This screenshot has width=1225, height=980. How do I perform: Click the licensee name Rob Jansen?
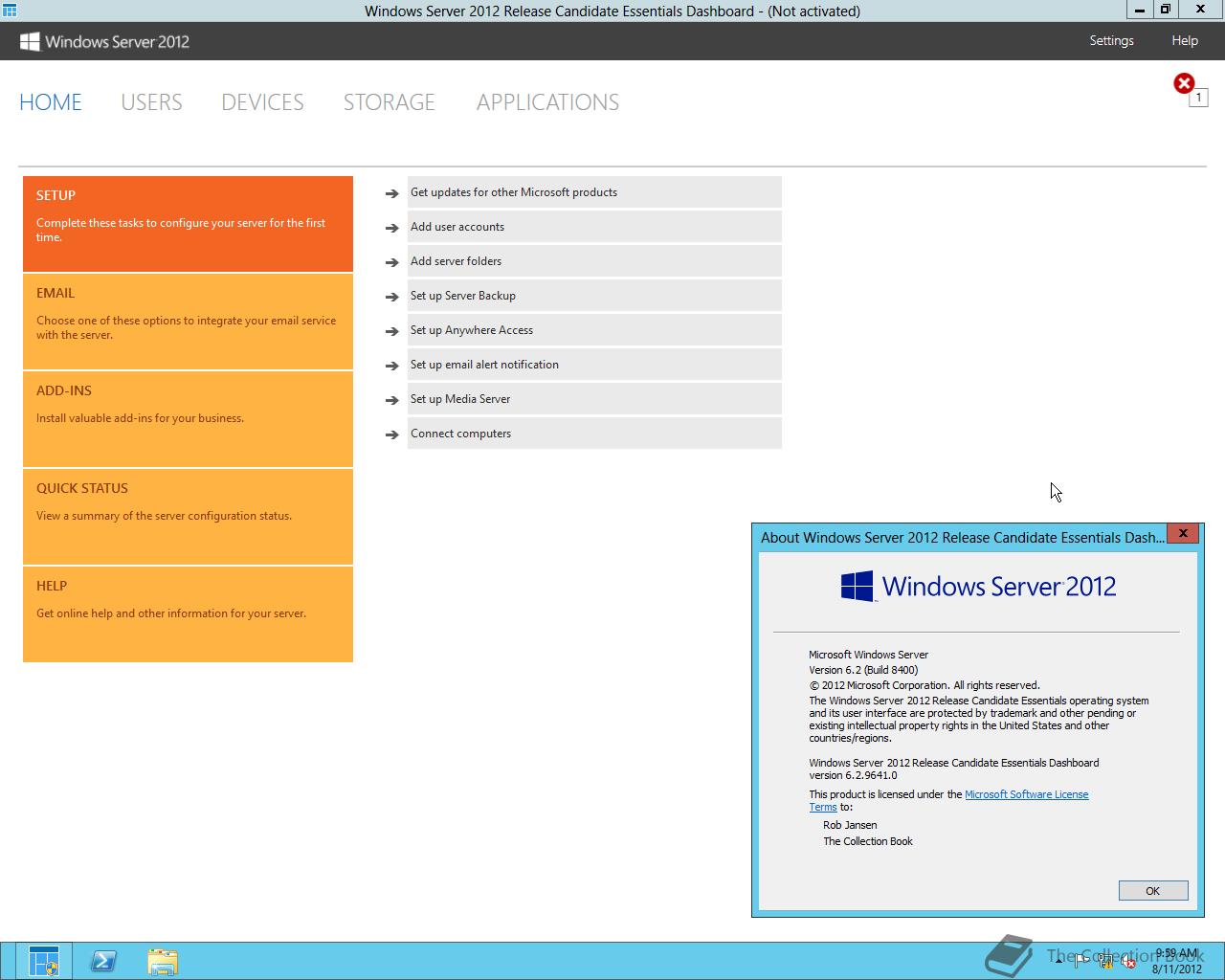coord(850,825)
